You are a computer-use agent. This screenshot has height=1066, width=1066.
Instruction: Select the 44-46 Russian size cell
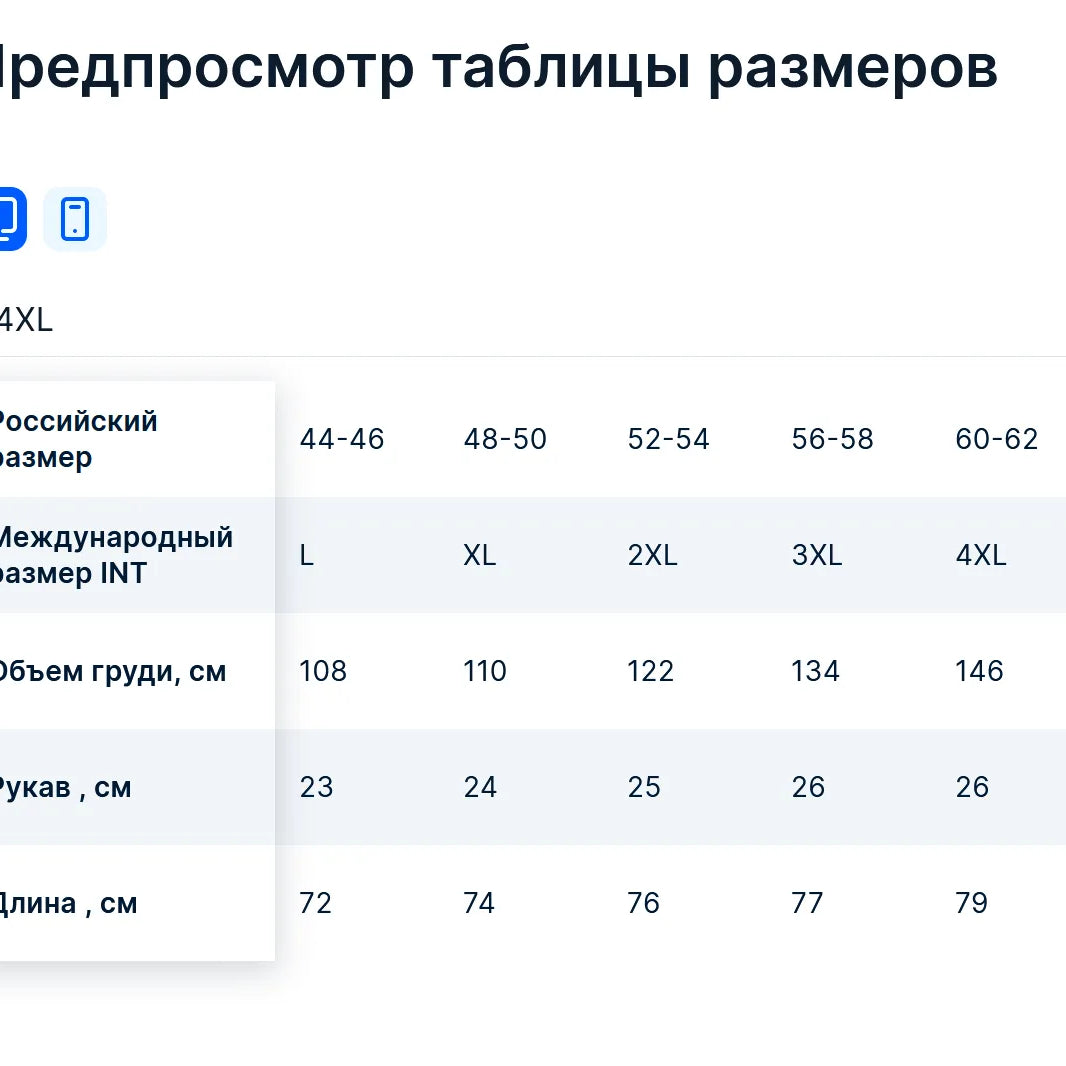342,439
